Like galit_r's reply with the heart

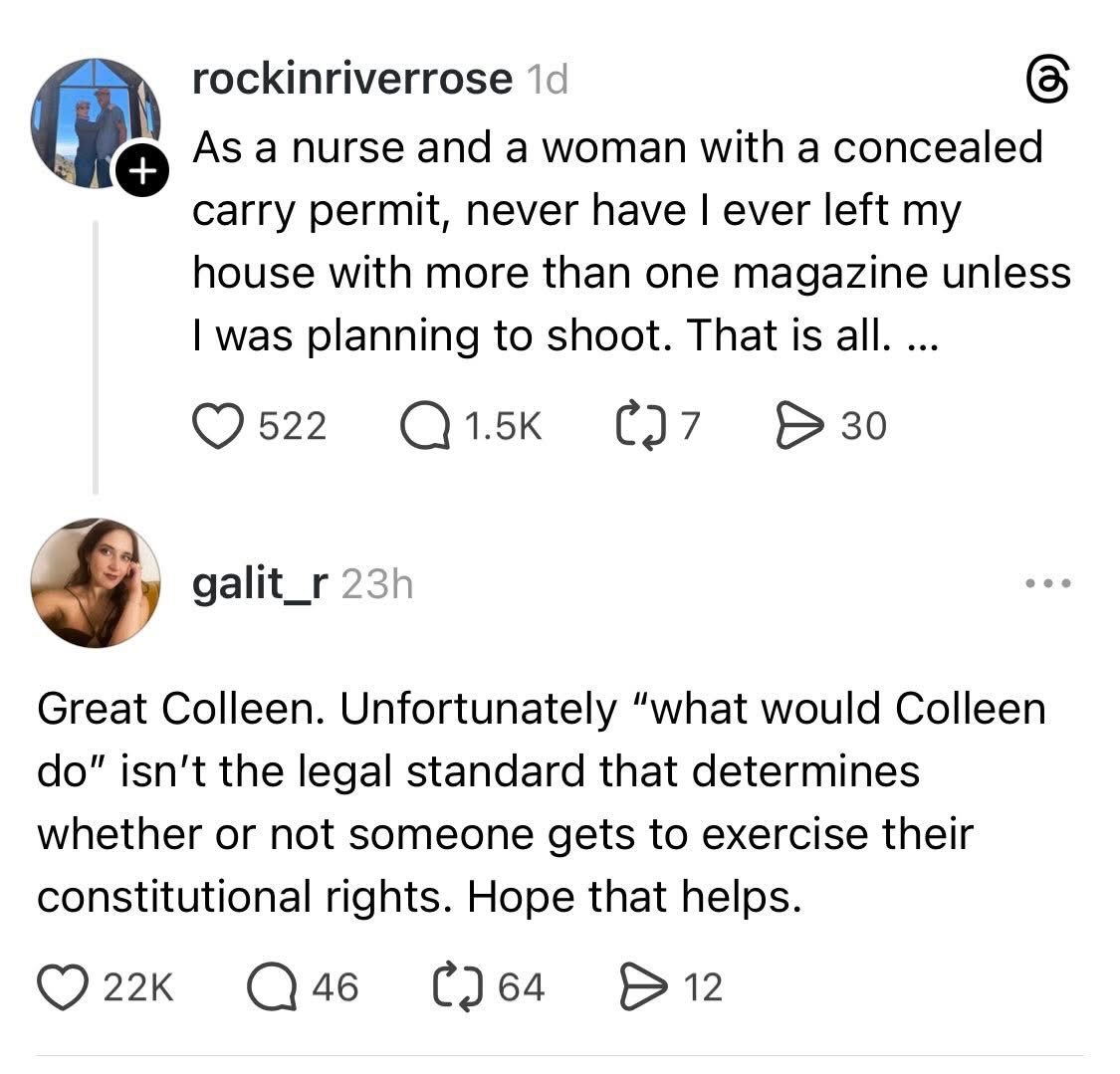point(62,986)
